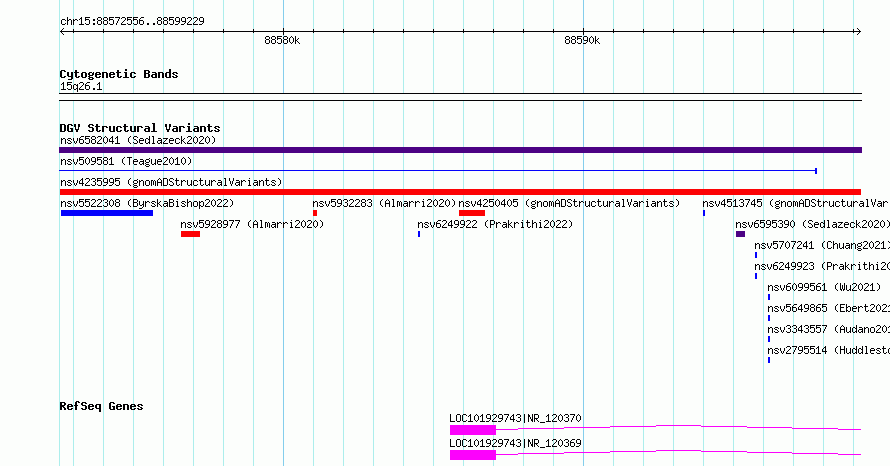Click the DGV Structural Variants track title
Image resolution: width=890 pixels, height=466 pixels.
point(140,128)
